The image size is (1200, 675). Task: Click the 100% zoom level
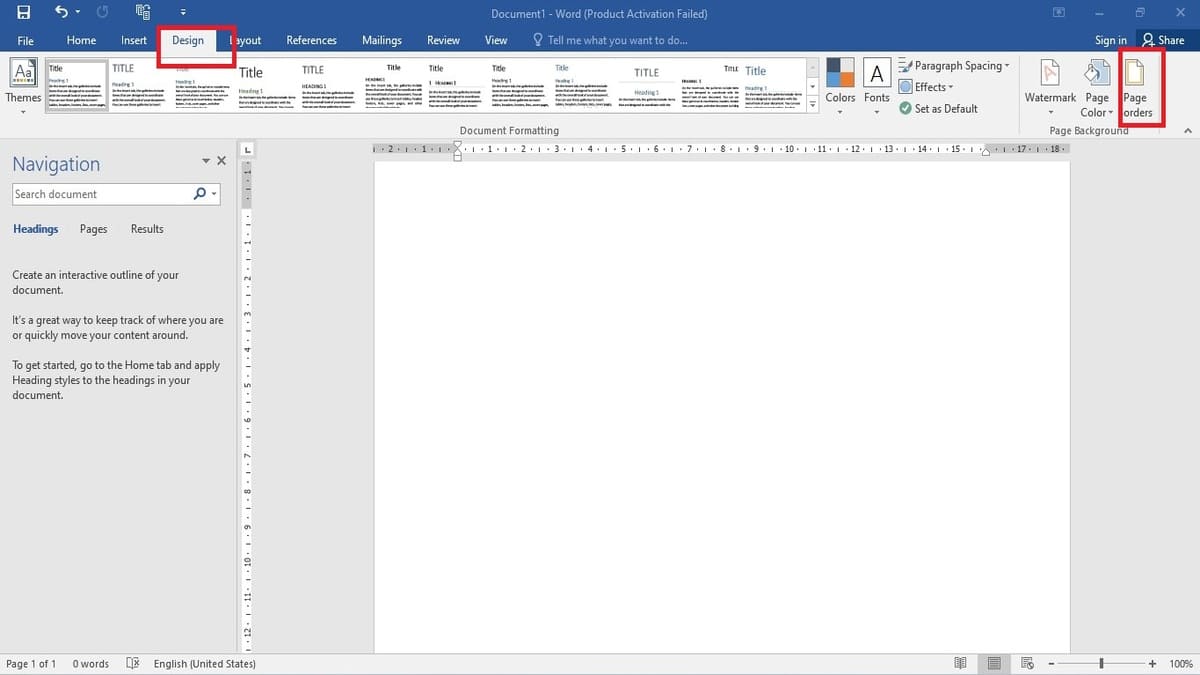coord(1181,664)
